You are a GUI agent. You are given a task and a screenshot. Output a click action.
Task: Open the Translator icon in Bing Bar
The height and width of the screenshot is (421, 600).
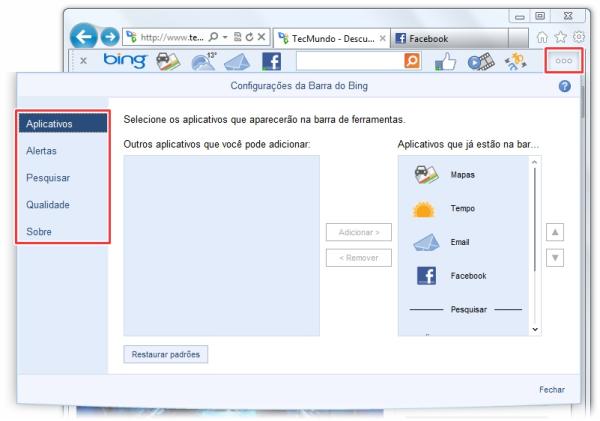click(515, 61)
